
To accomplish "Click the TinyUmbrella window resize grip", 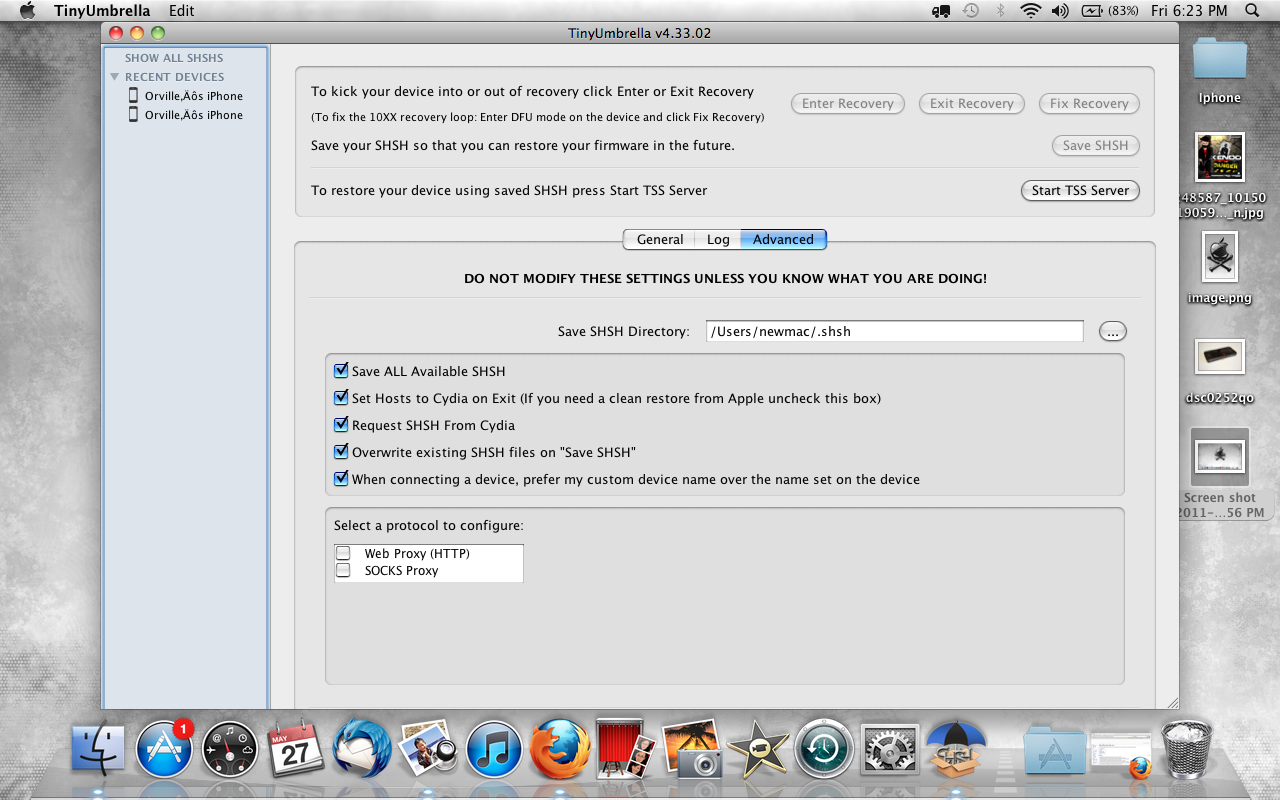I will 1171,702.
